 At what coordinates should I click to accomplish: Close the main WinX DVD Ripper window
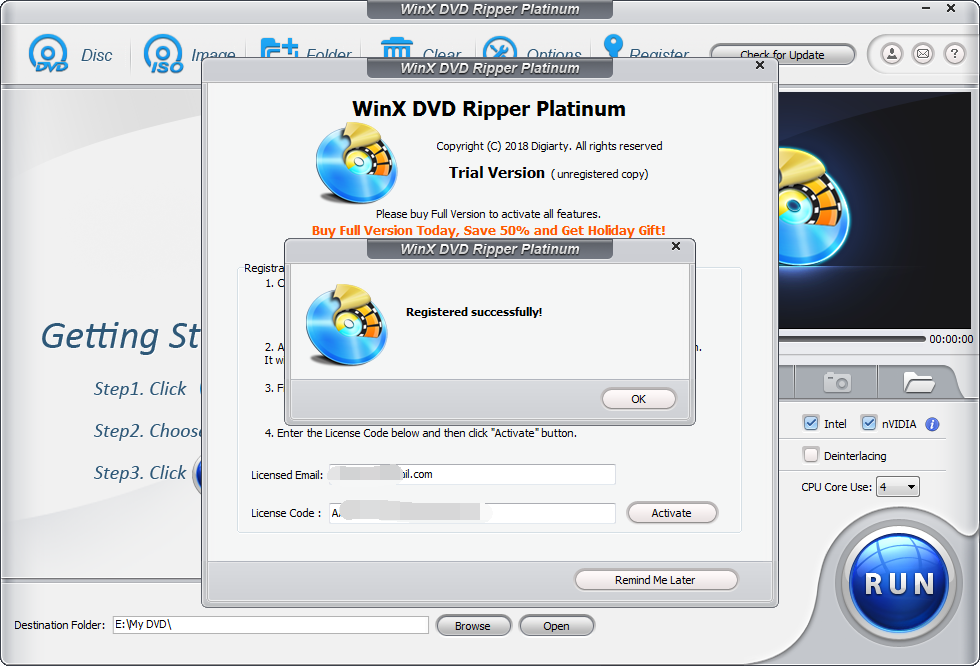(951, 9)
